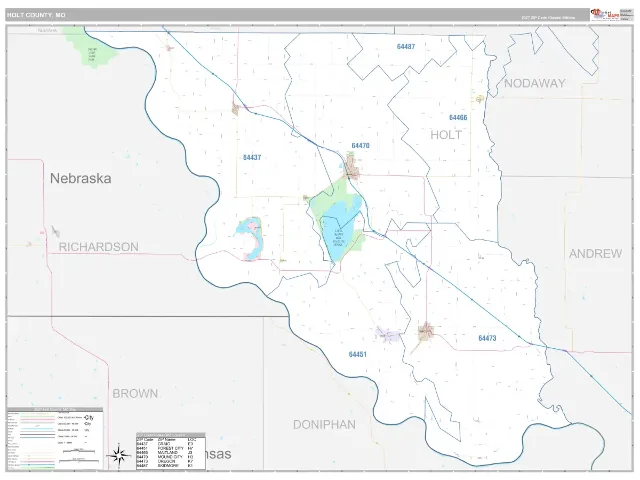Click the town west of the diagonal highway

235,109
